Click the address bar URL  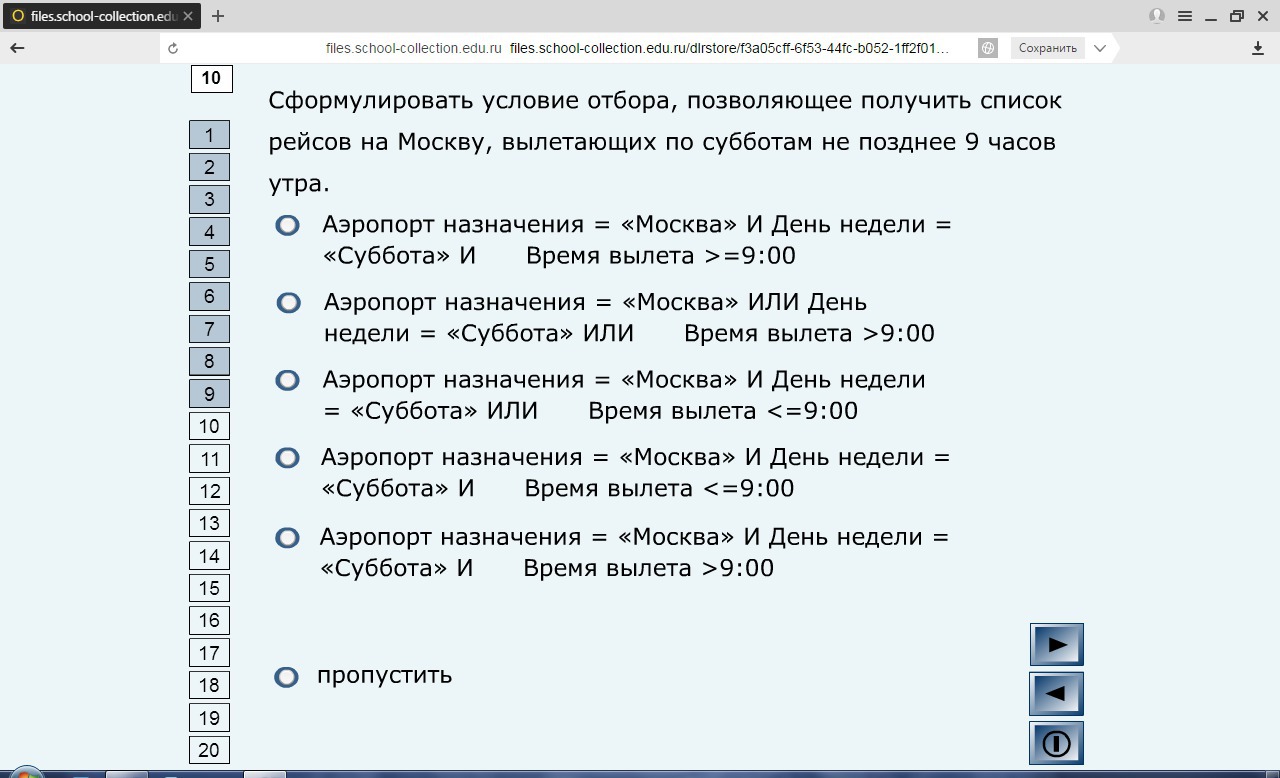pyautogui.click(x=729, y=48)
